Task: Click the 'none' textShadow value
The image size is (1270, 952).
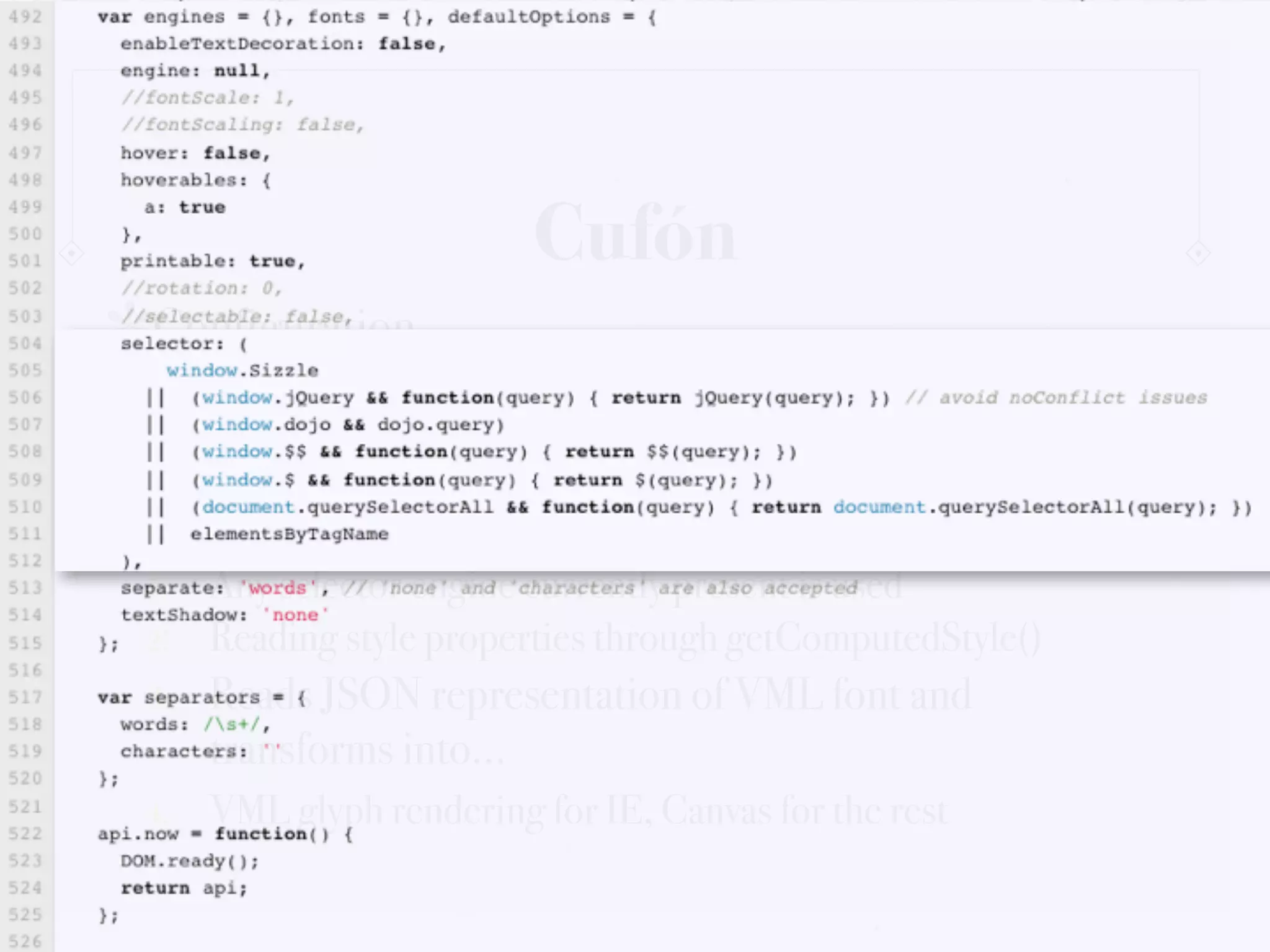Action: pos(295,615)
